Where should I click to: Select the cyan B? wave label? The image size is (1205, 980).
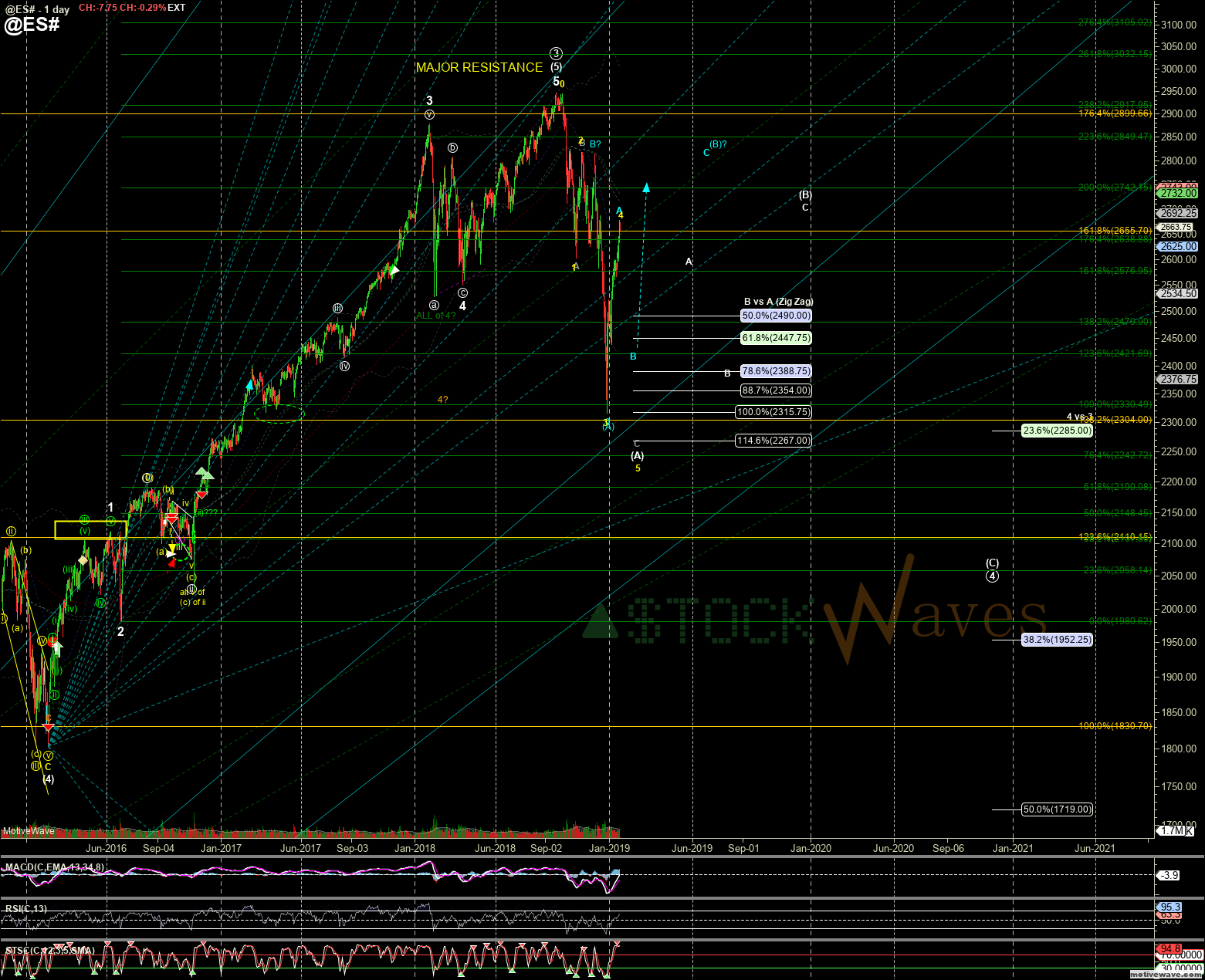595,144
